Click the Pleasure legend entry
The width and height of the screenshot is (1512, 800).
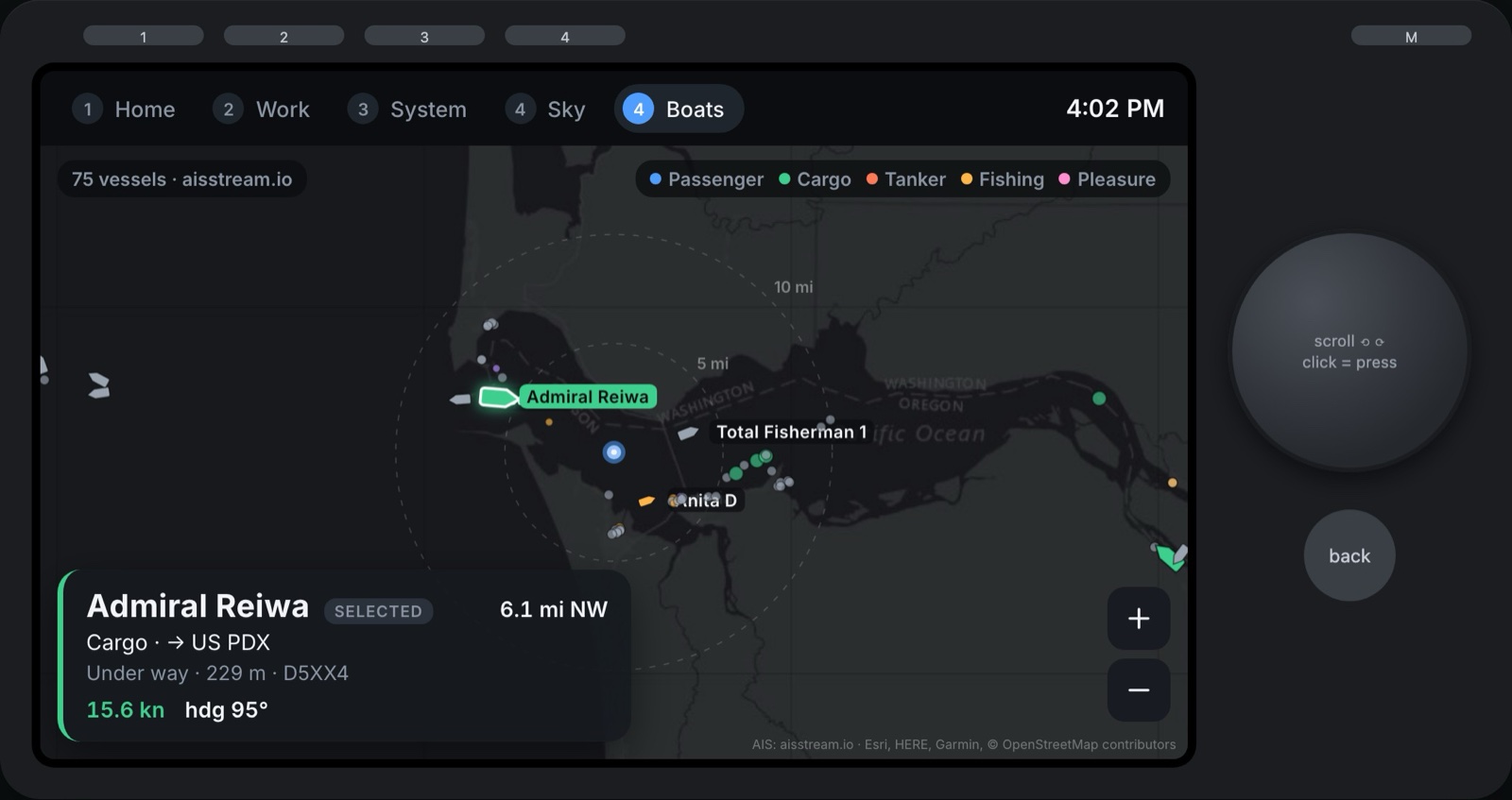point(1107,179)
